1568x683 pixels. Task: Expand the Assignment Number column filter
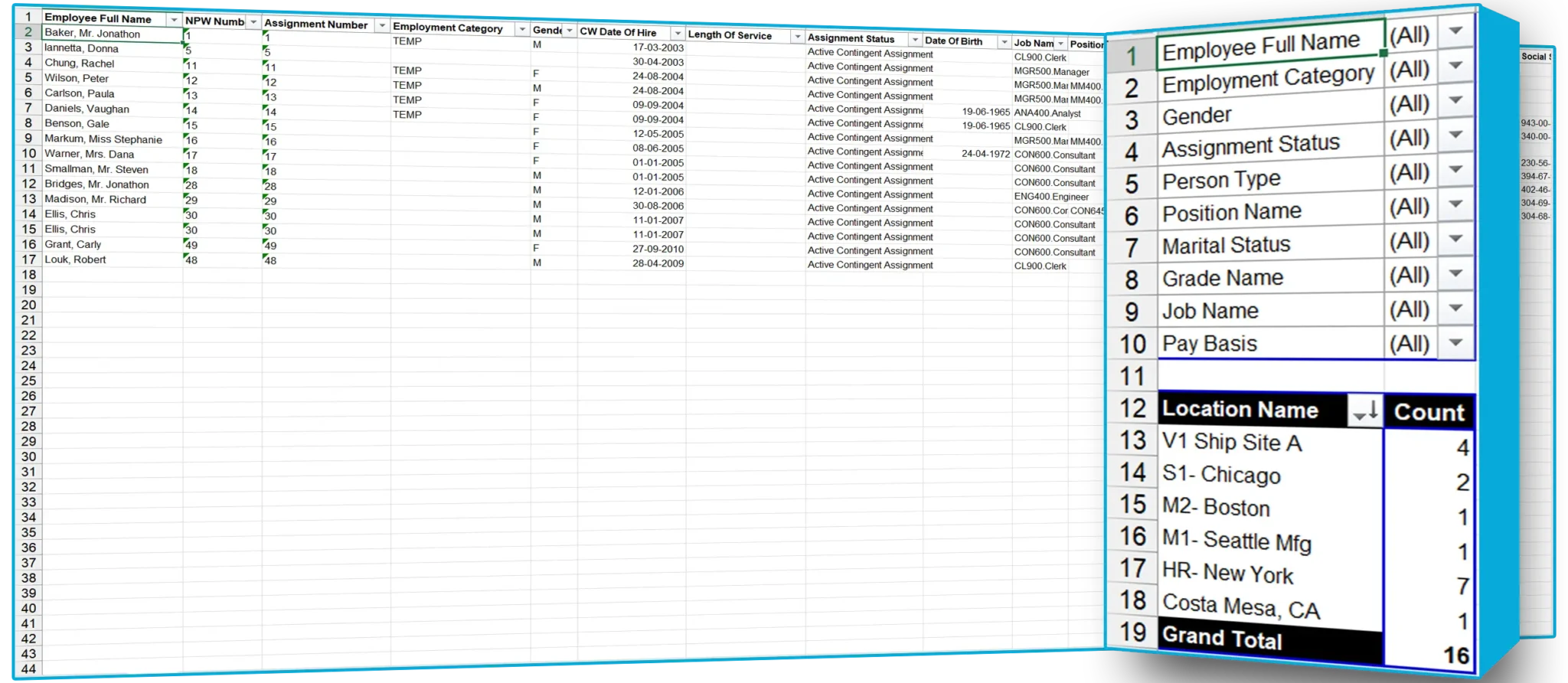[x=382, y=26]
